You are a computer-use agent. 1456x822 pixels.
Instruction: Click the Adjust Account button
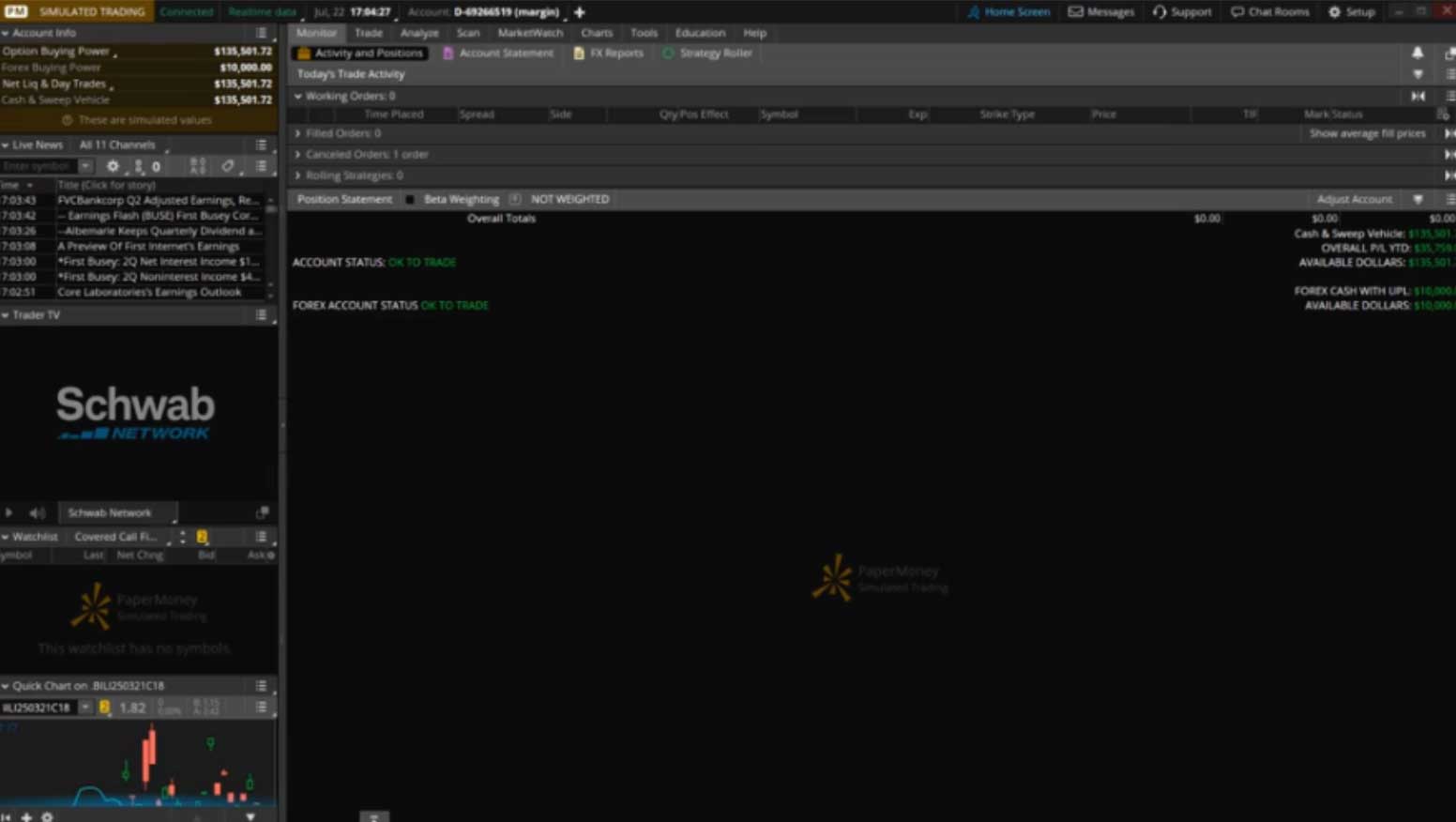coord(1354,199)
